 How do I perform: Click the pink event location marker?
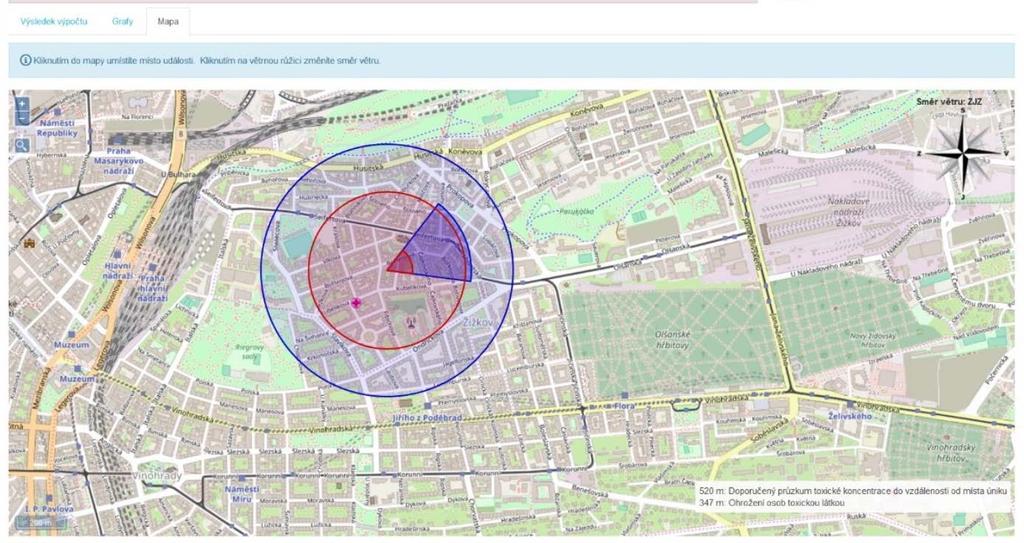tap(356, 303)
